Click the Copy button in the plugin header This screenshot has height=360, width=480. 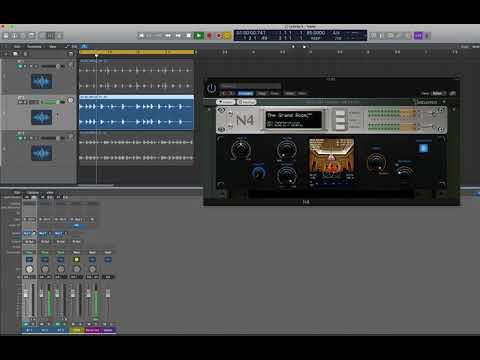pyautogui.click(x=262, y=93)
